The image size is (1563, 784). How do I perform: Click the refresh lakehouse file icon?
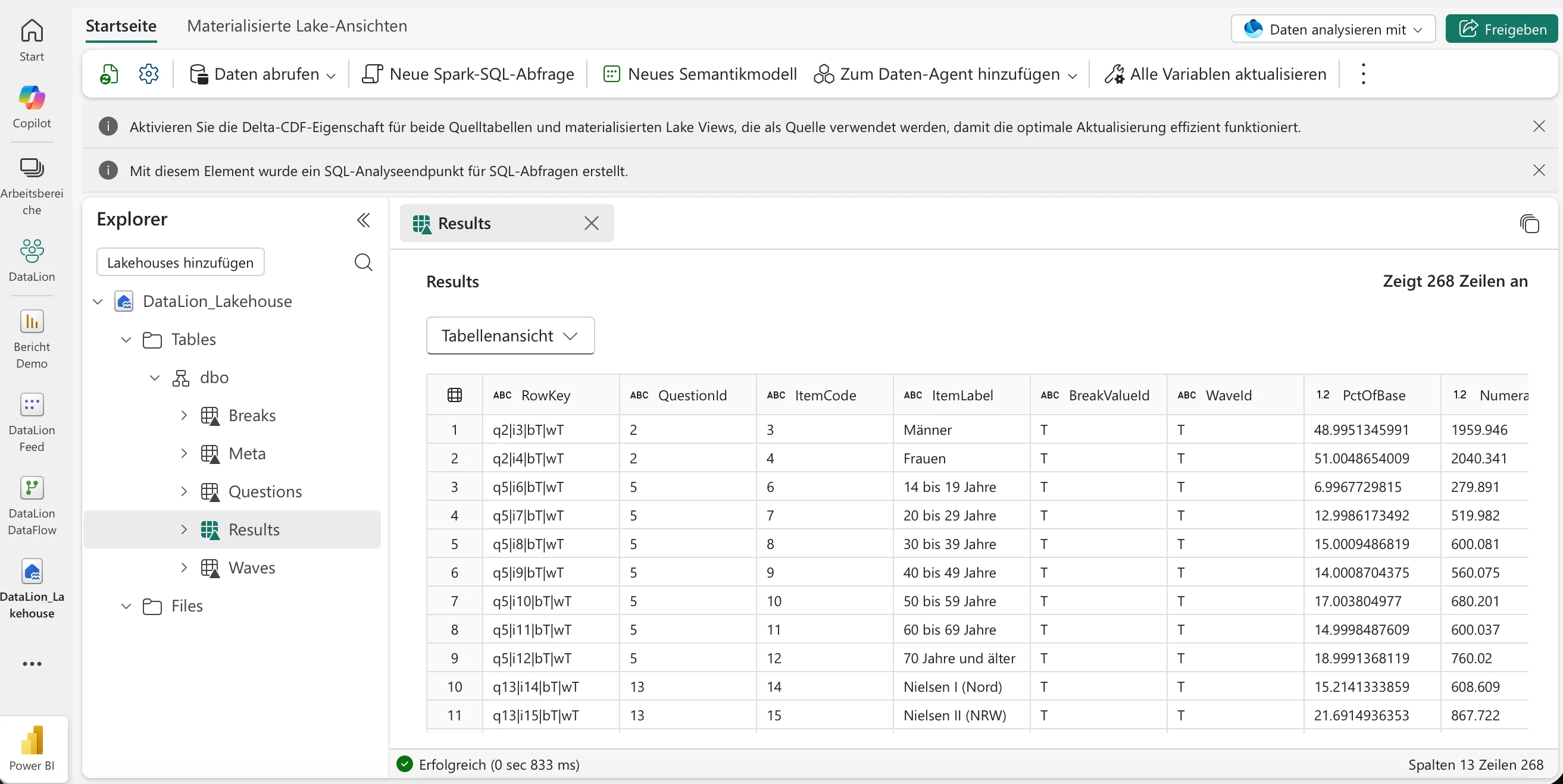[x=108, y=74]
